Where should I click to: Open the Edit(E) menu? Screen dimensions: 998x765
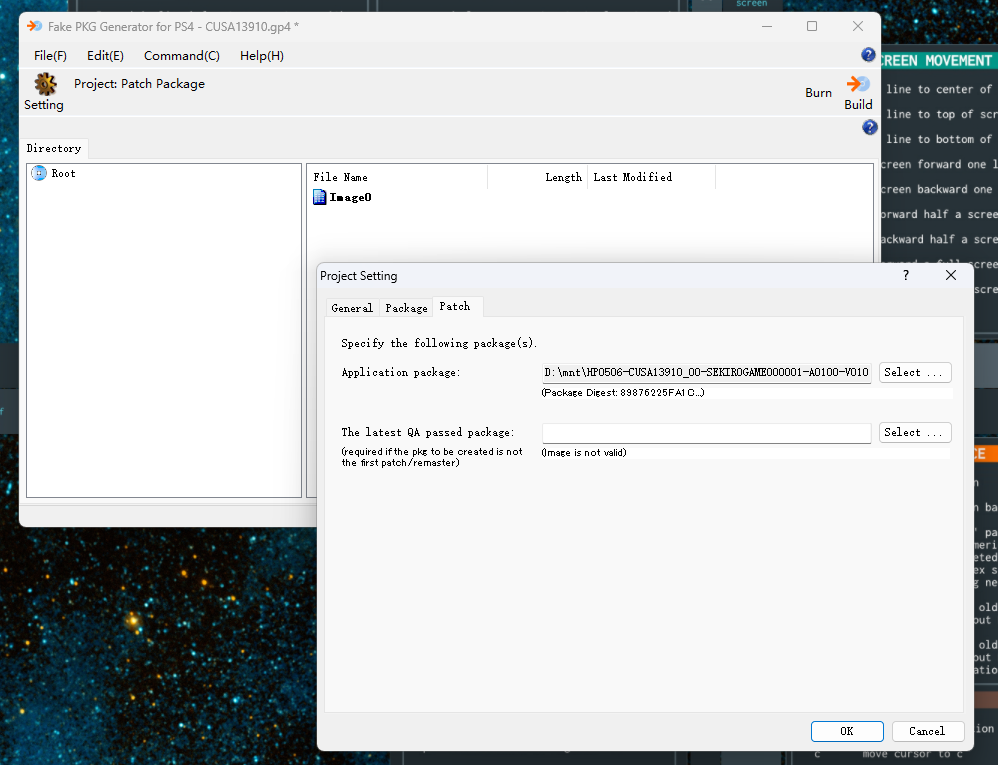(105, 56)
